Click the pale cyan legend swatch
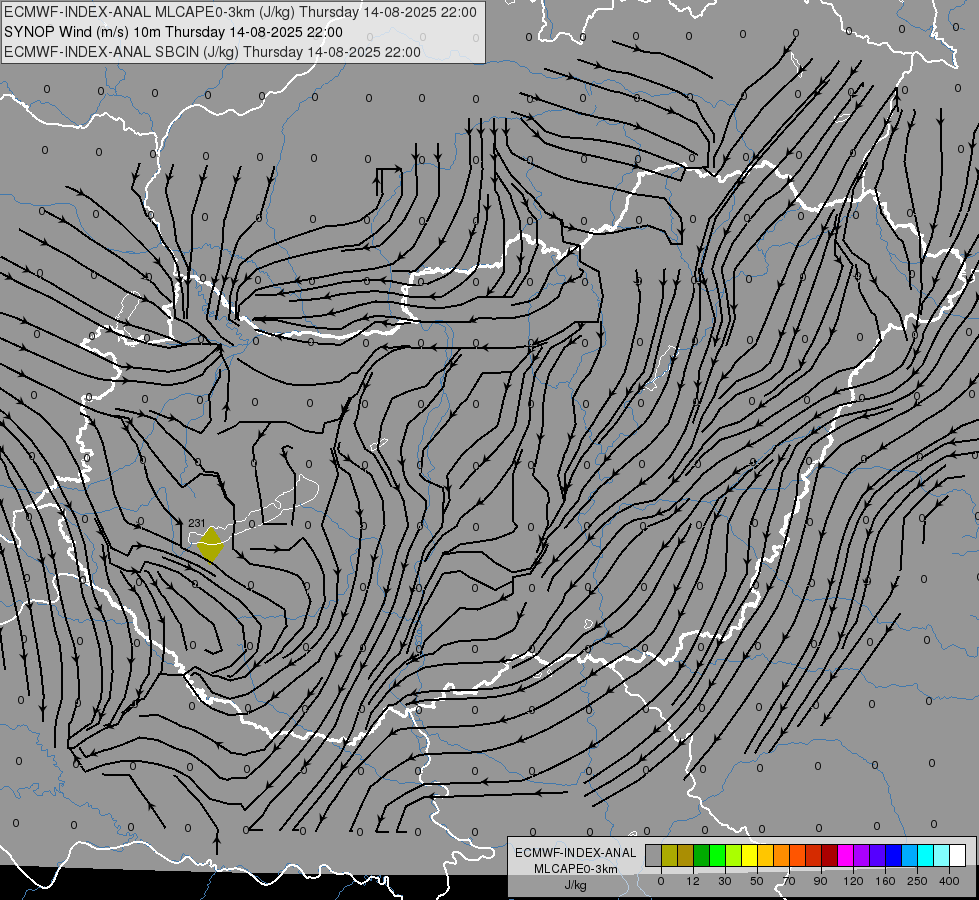The height and width of the screenshot is (900, 979). 942,855
